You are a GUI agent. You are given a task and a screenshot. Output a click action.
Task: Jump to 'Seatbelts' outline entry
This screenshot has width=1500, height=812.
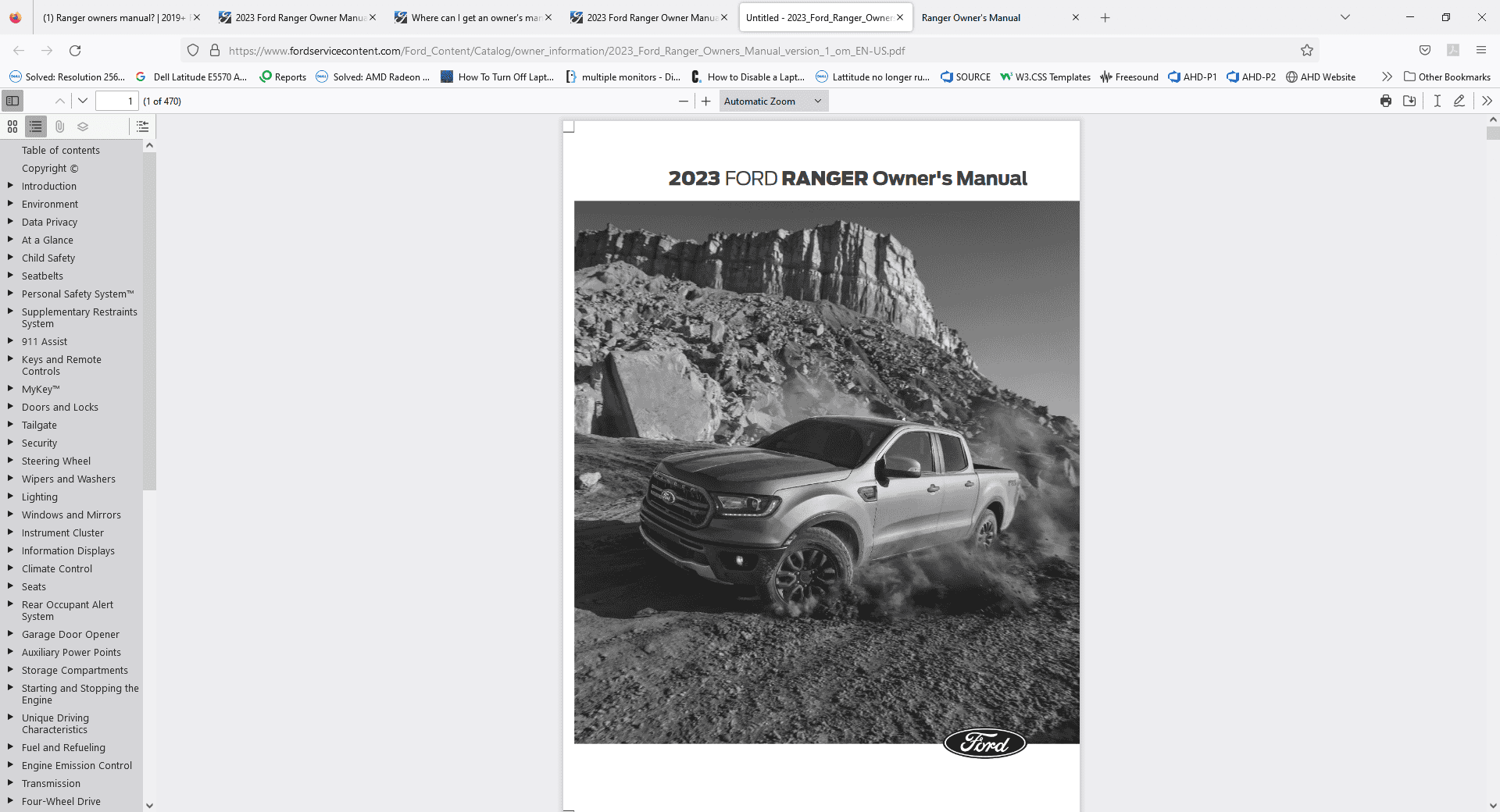[x=42, y=276]
